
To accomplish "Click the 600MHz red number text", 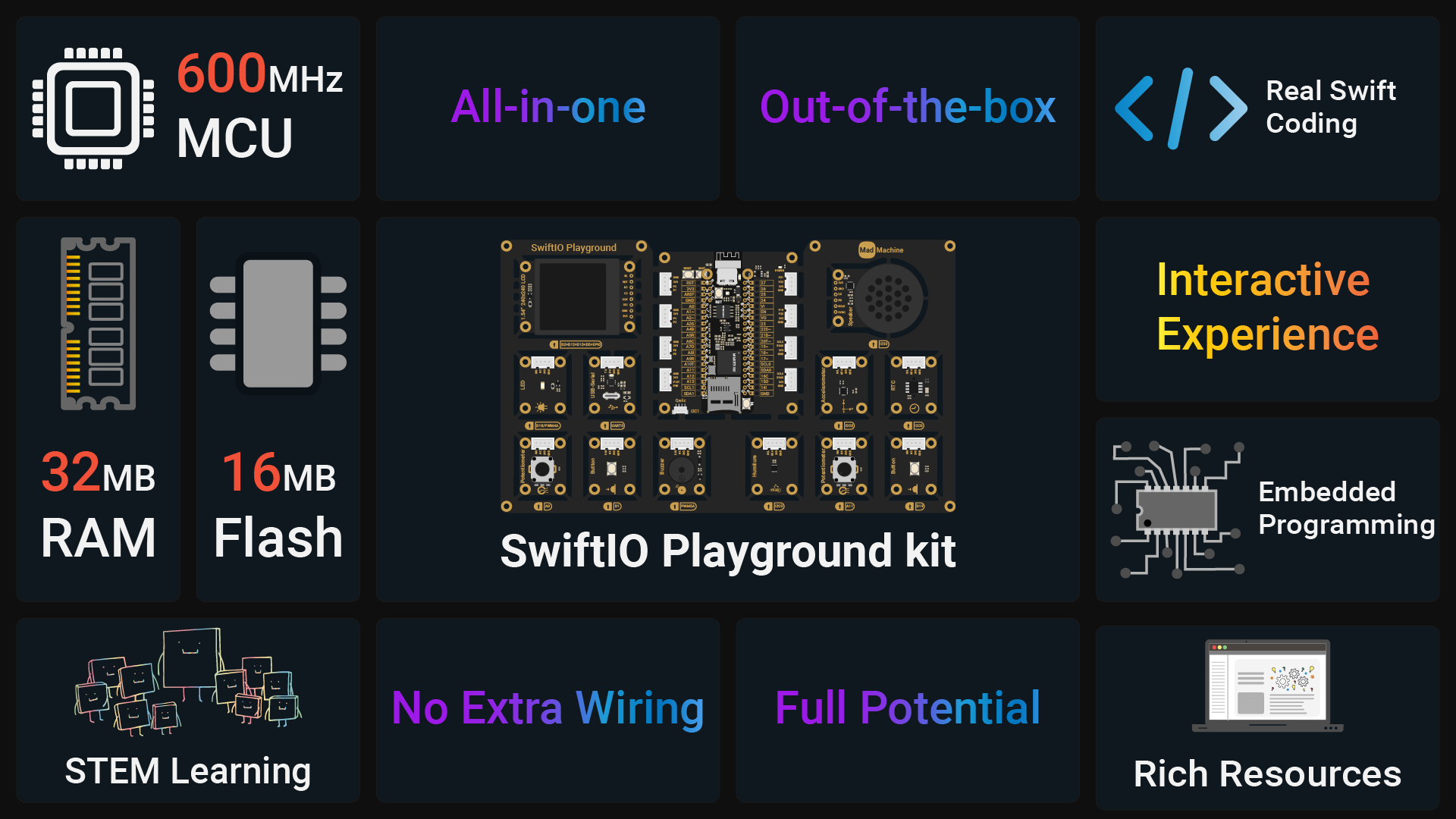I will pyautogui.click(x=221, y=73).
